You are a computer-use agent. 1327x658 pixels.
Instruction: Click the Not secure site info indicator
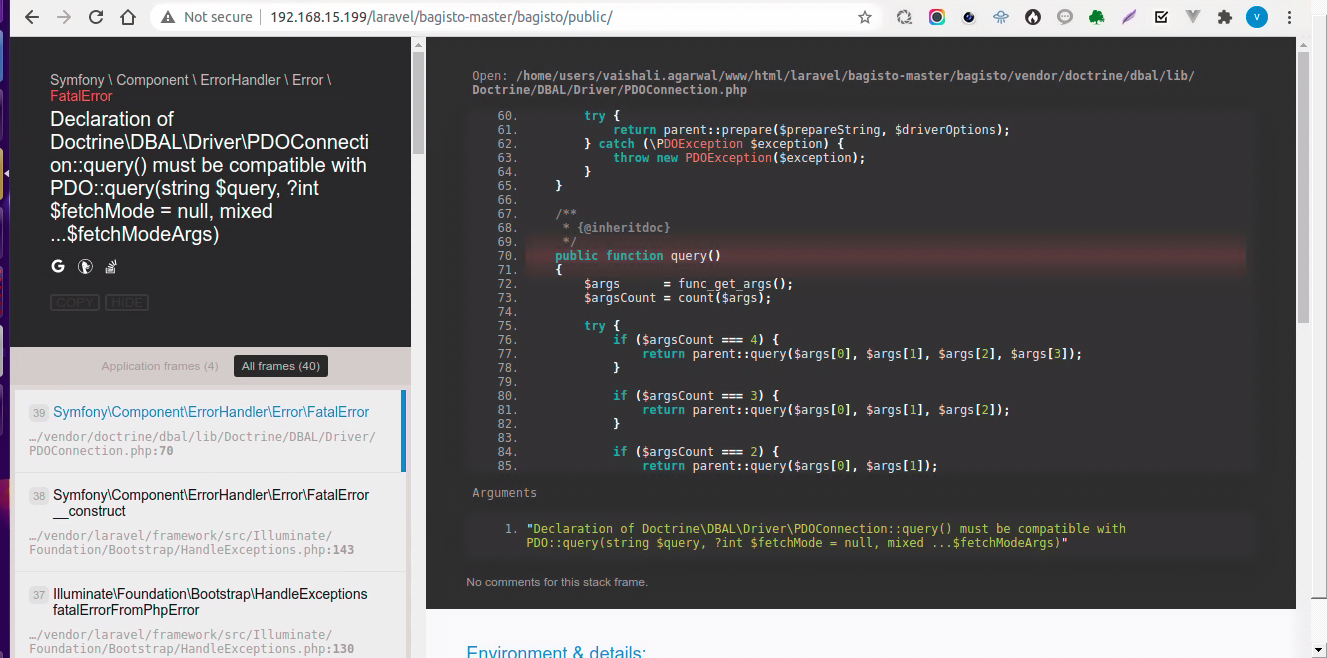coord(206,17)
